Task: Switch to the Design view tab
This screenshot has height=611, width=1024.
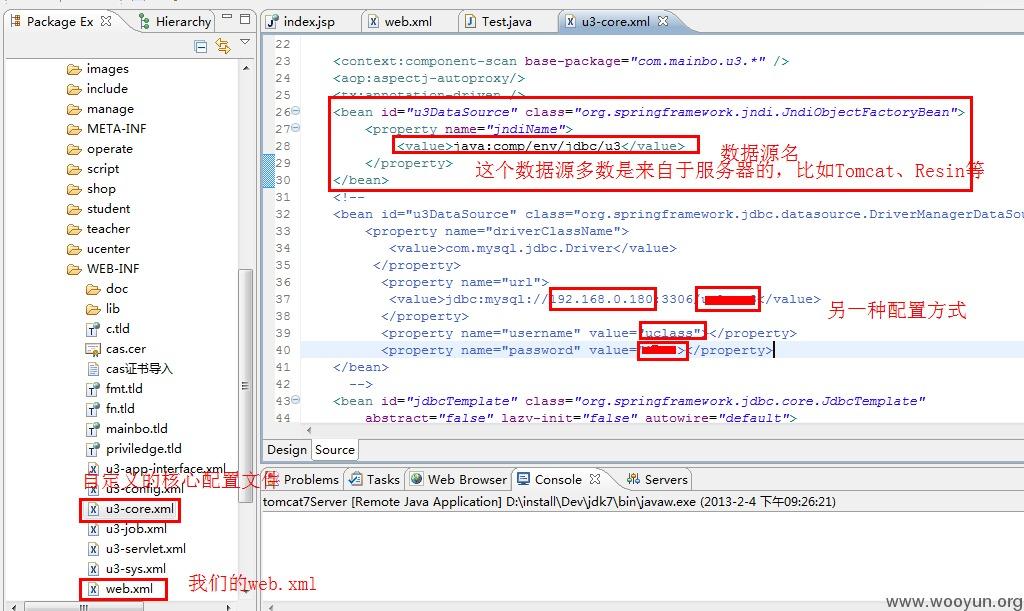Action: [x=287, y=450]
